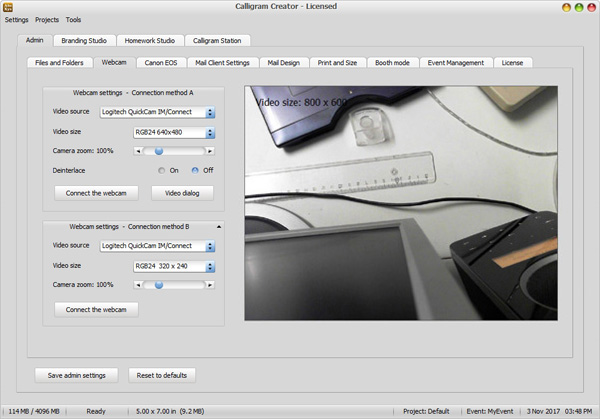Click the green maximize window button

579,7
